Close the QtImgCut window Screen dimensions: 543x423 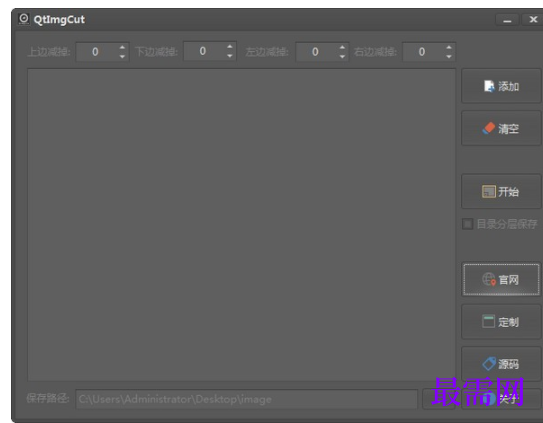(533, 20)
